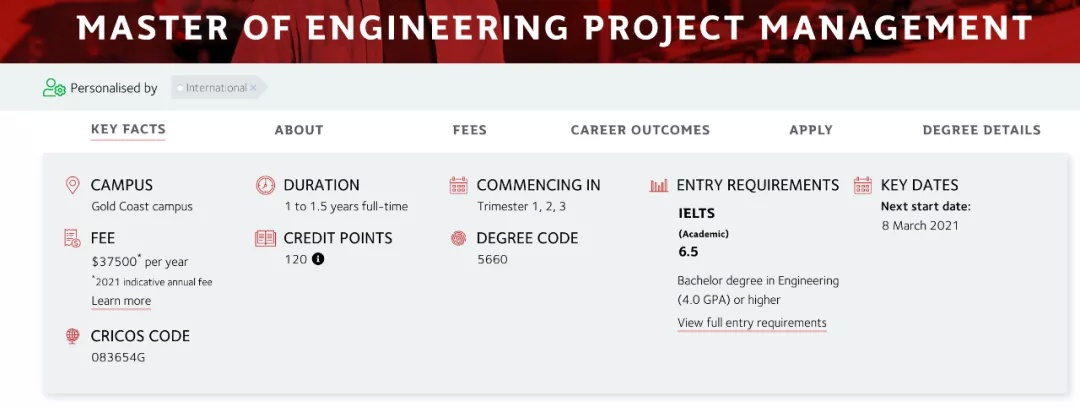Open View full entry requirements link
Viewport: 1080px width, 407px height.
pos(751,323)
